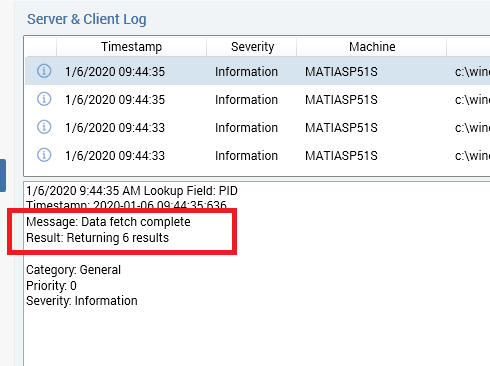Click the 'Message: Data fetch complete' line
This screenshot has width=490, height=366.
108,222
